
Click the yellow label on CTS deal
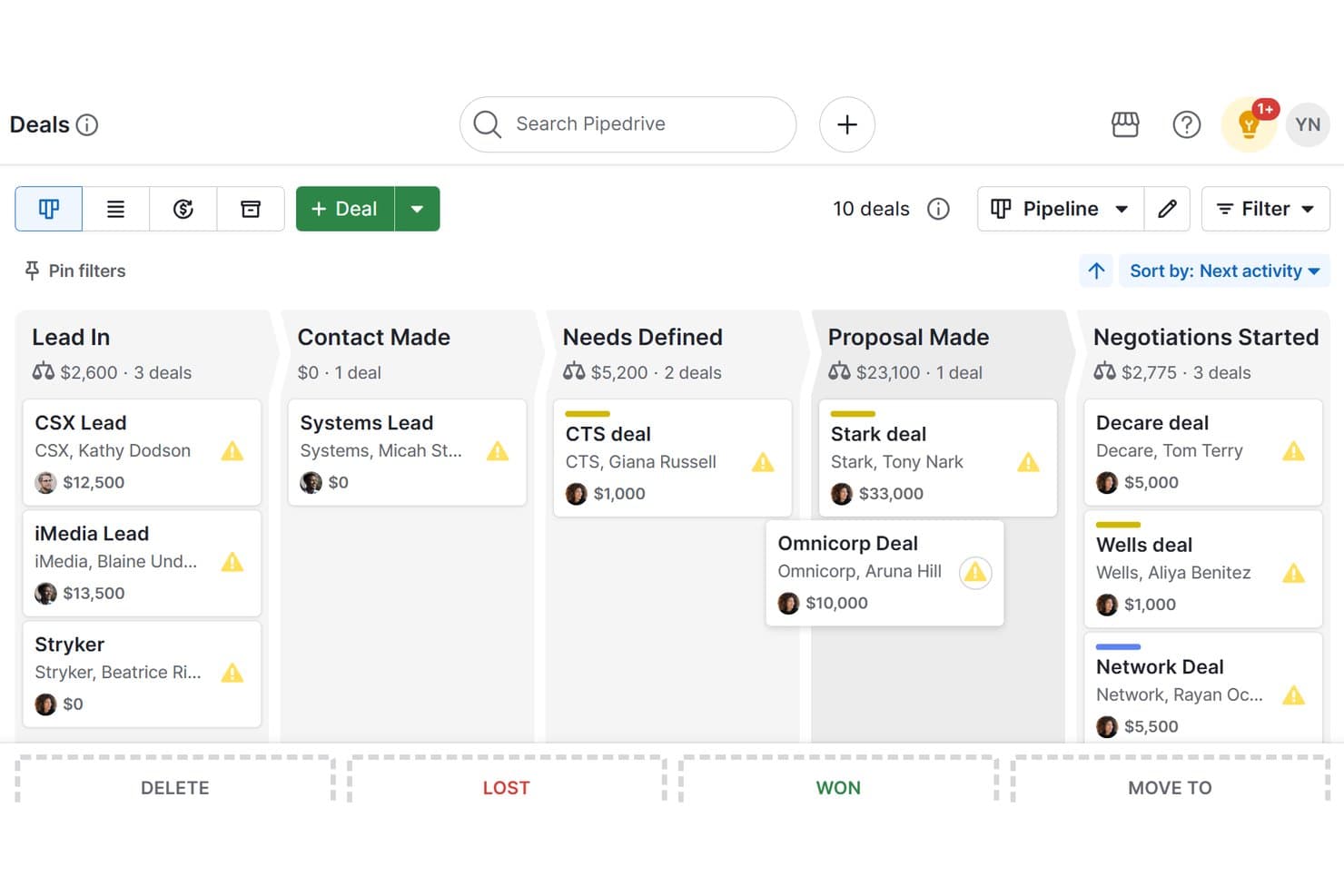[x=588, y=414]
